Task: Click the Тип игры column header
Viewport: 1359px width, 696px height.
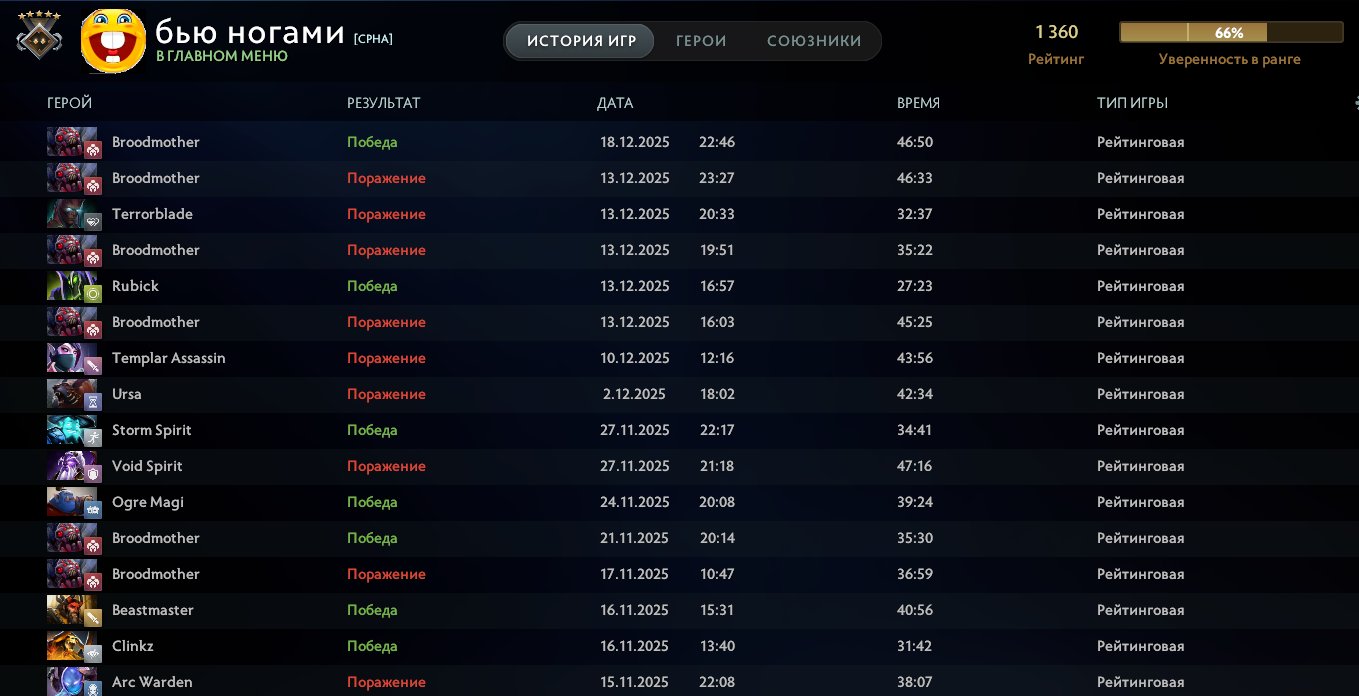Action: [1132, 103]
